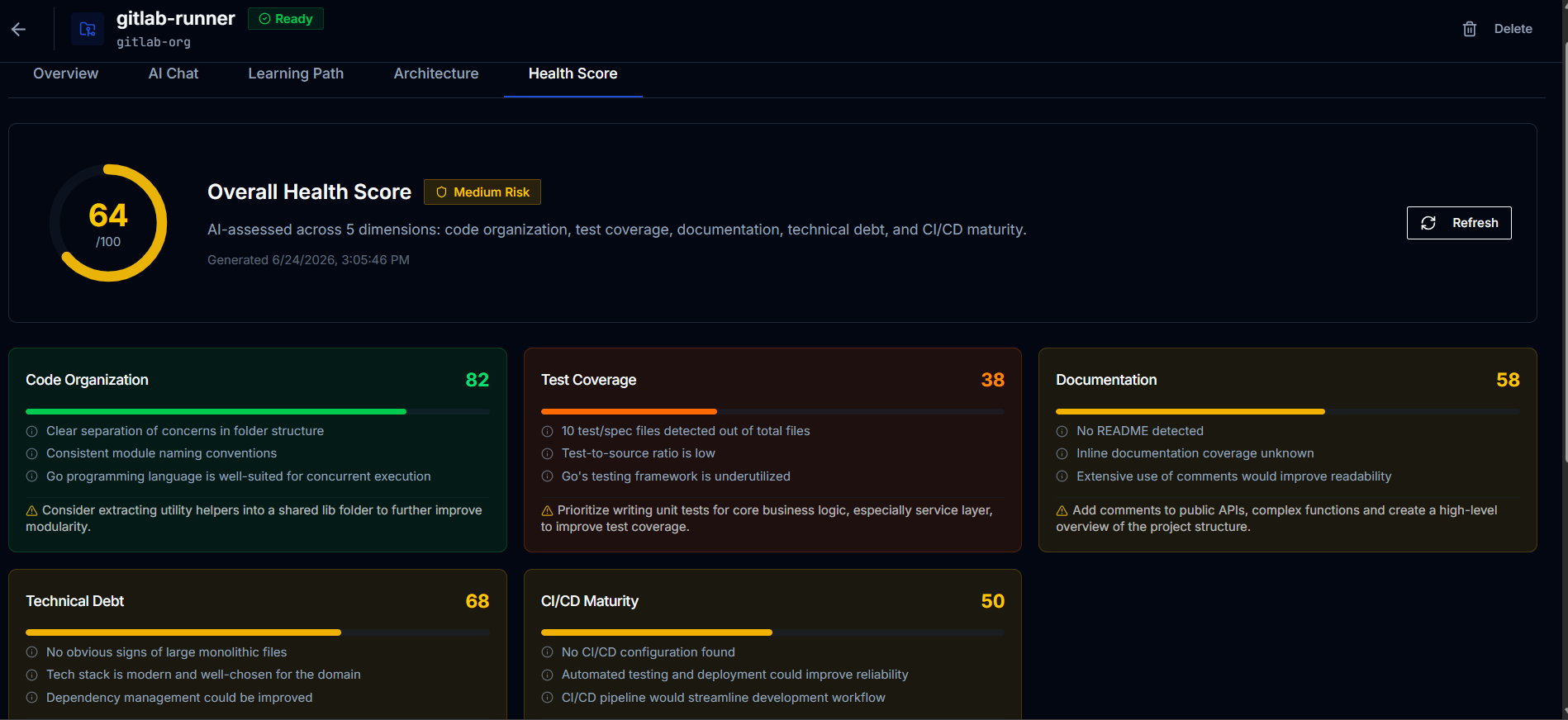This screenshot has height=720, width=1568.
Task: Click the info icon beside "No obvious signs of large monolithic files"
Action: (32, 652)
